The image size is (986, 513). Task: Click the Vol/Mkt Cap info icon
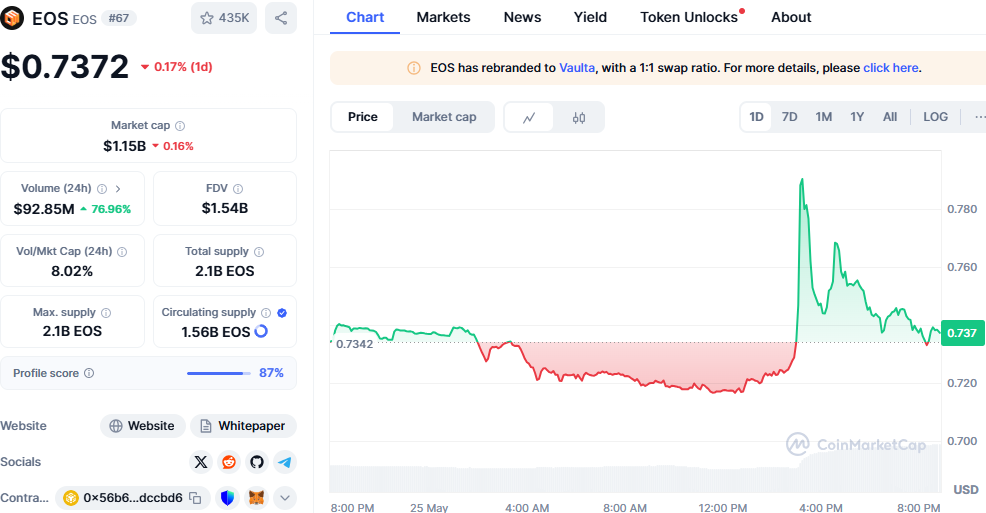point(122,251)
